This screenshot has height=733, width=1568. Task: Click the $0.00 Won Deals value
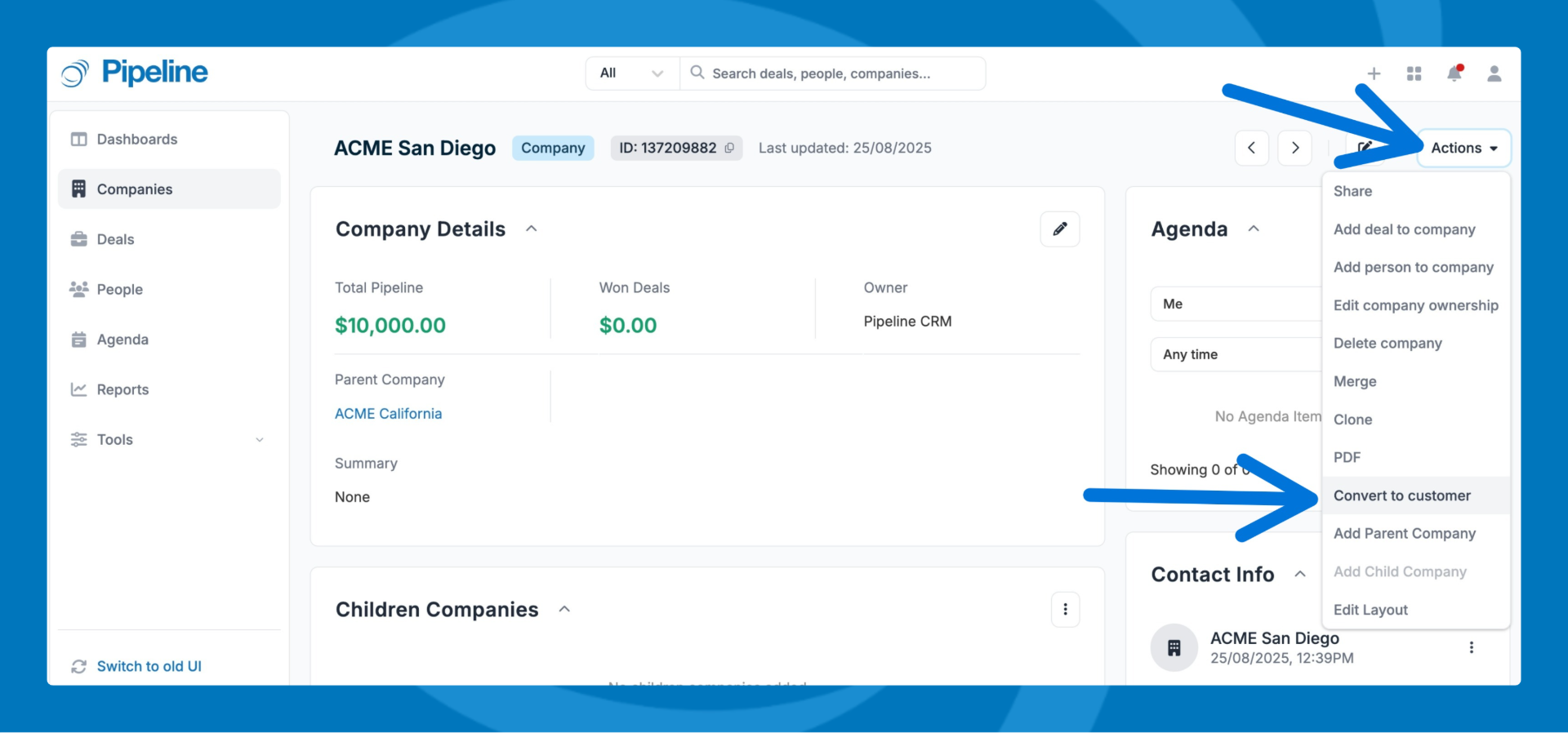tap(628, 325)
